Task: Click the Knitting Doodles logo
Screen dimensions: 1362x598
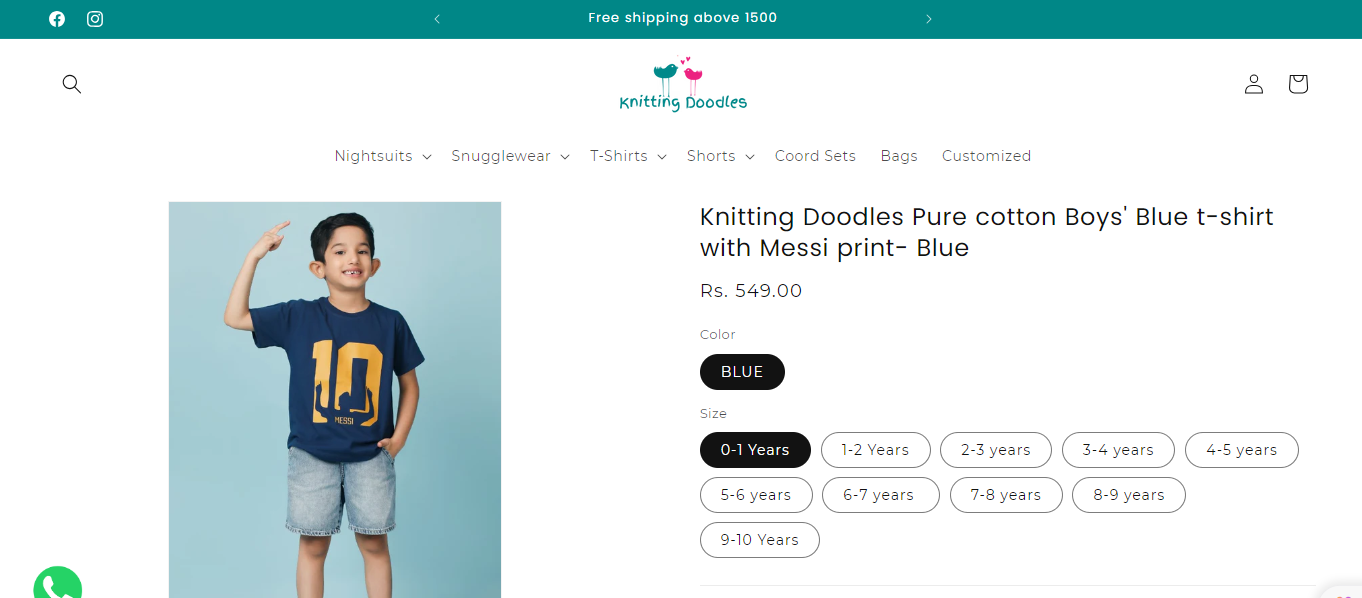Action: (x=683, y=85)
